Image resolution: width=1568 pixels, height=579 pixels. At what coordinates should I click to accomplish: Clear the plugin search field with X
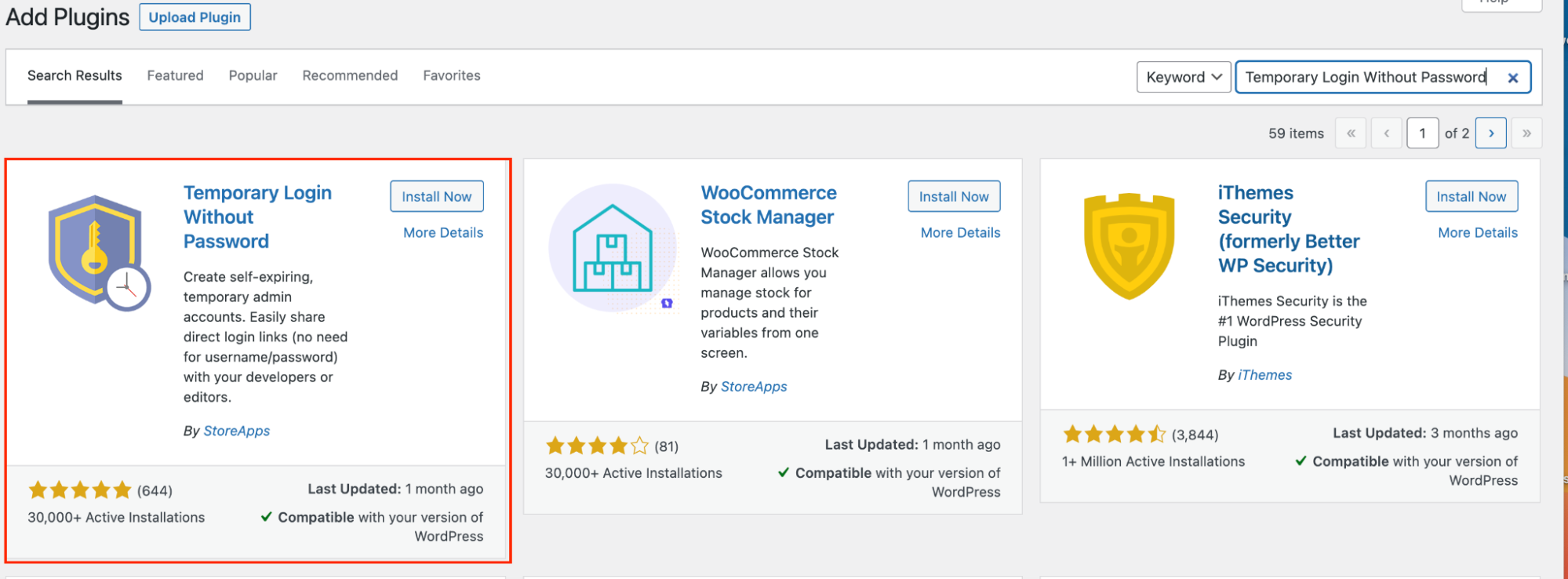(1512, 78)
